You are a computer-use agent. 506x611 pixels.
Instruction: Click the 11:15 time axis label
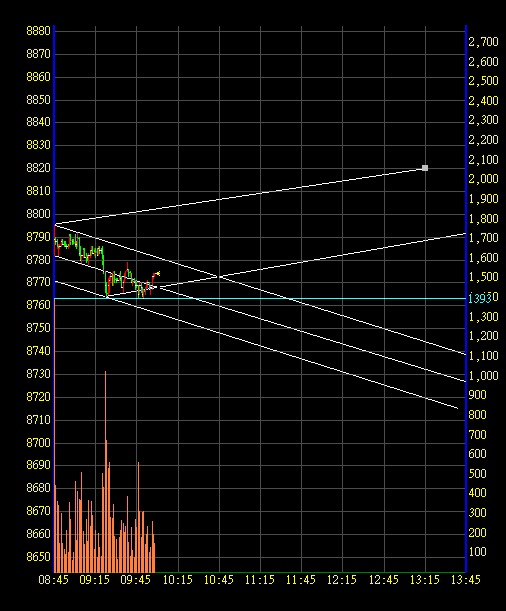pyautogui.click(x=260, y=580)
